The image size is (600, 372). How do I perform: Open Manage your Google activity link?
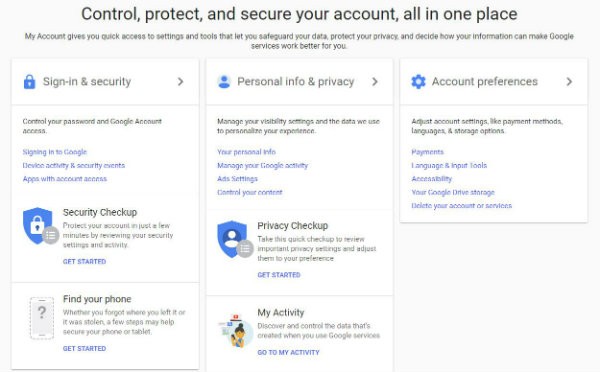pos(262,165)
